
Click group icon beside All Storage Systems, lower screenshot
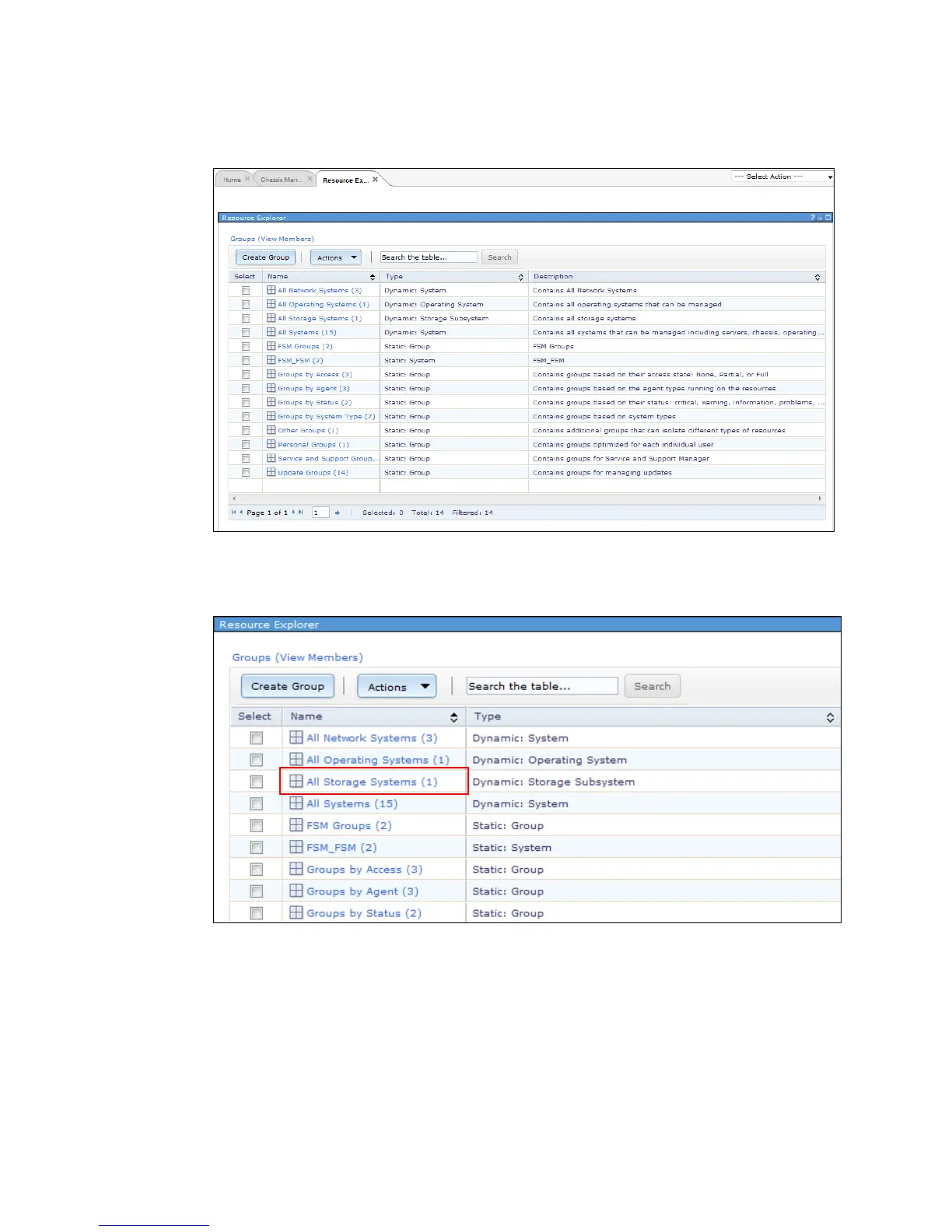click(296, 781)
